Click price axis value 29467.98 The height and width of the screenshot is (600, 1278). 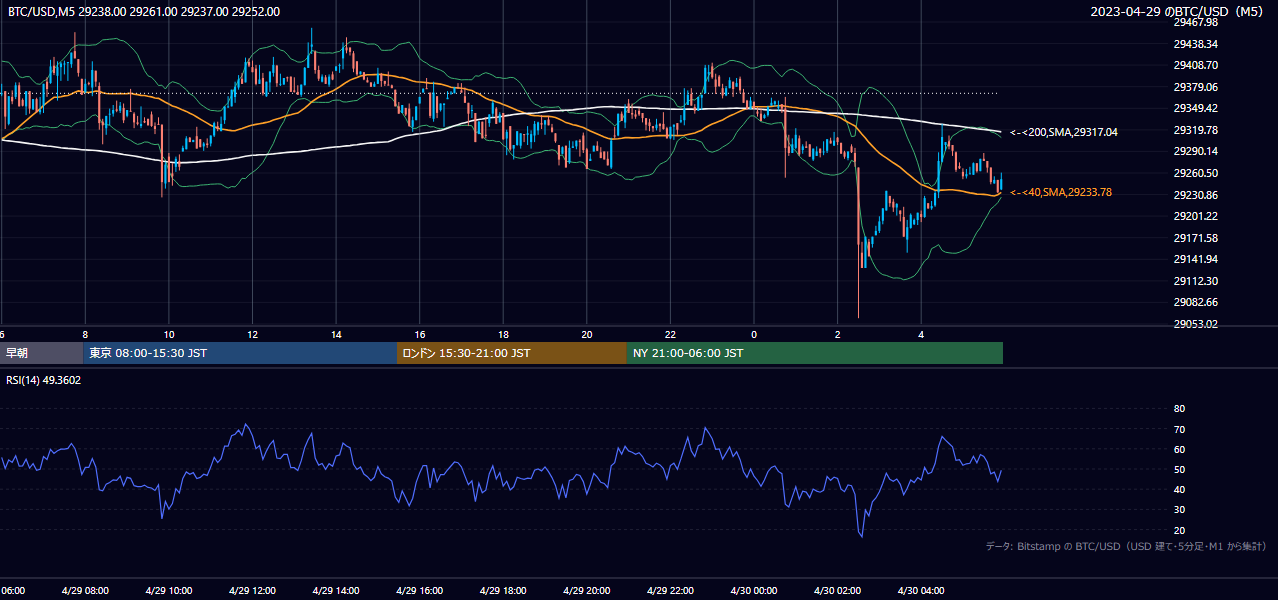point(1195,22)
